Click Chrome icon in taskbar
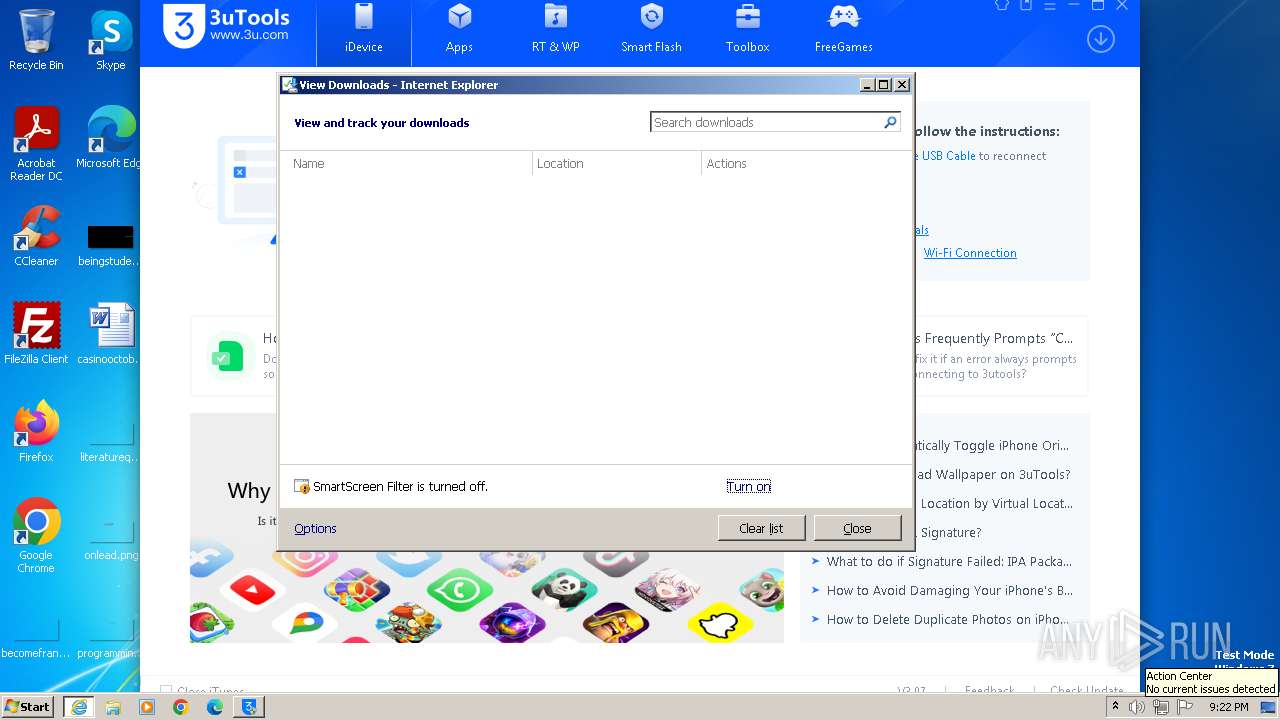This screenshot has width=1280, height=720. tap(181, 707)
